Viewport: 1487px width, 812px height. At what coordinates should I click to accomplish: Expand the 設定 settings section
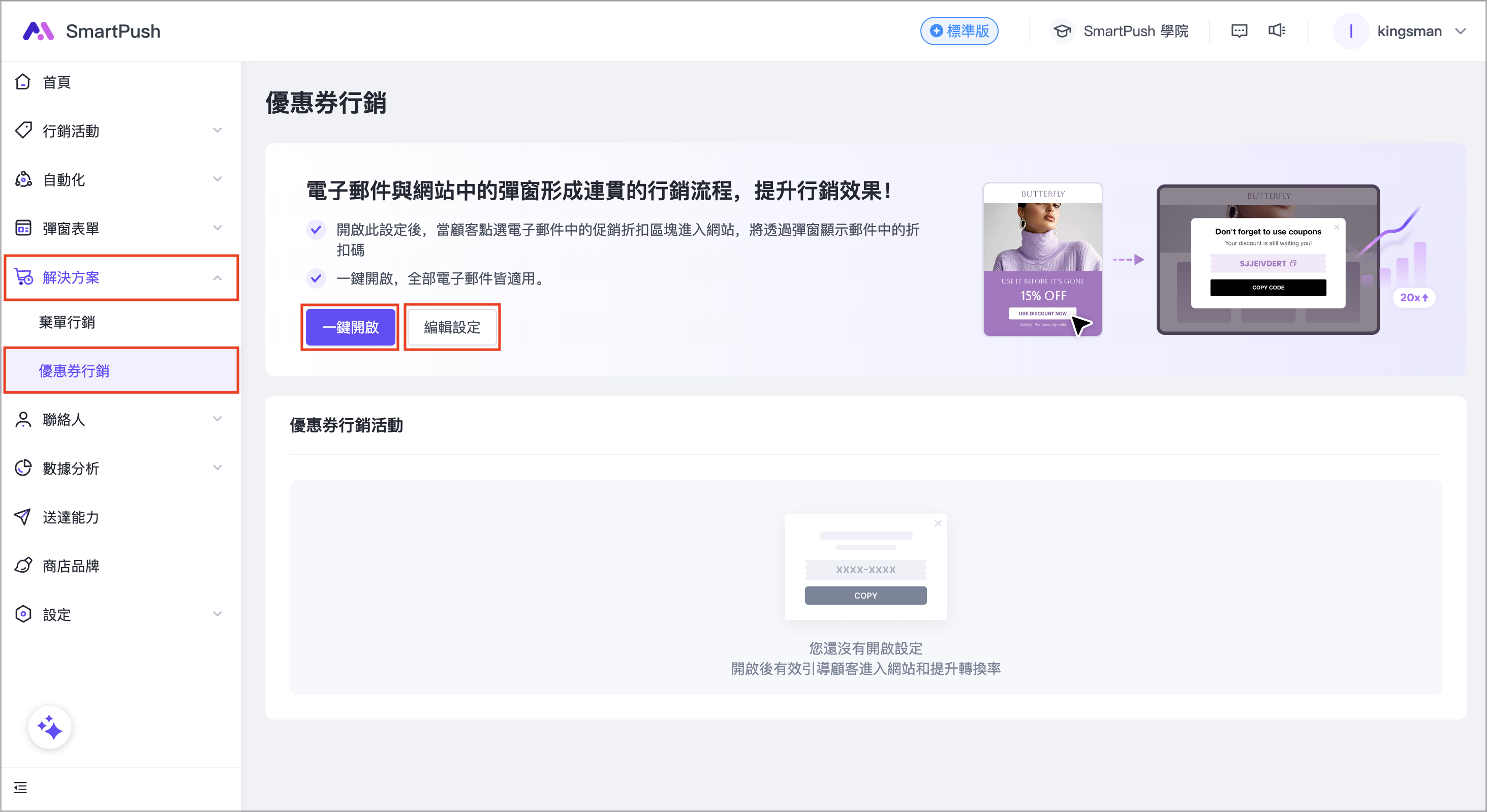(x=218, y=614)
